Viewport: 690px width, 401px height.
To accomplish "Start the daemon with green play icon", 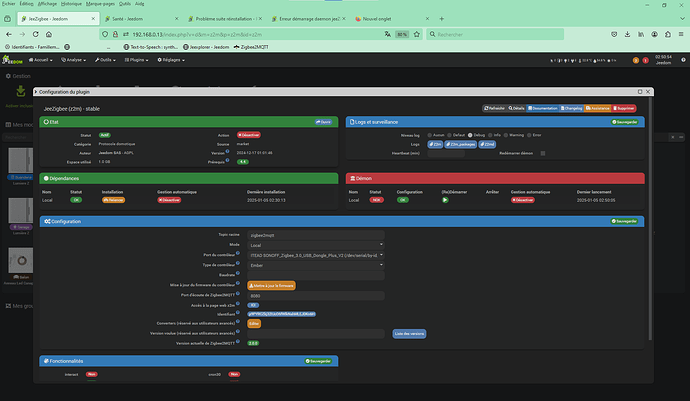I will pos(445,200).
